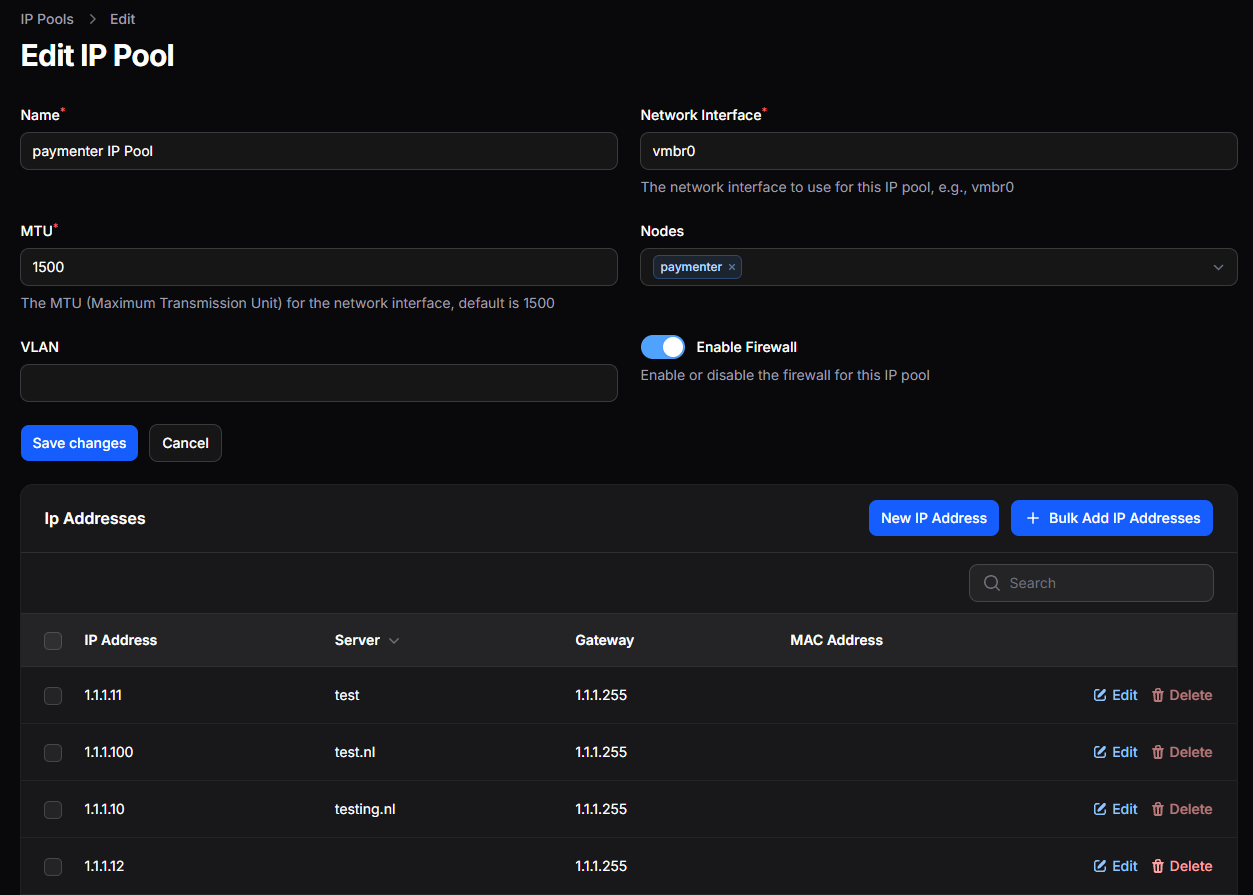Click the trash icon for 1.1.1.100 row
This screenshot has width=1253, height=895.
point(1158,752)
